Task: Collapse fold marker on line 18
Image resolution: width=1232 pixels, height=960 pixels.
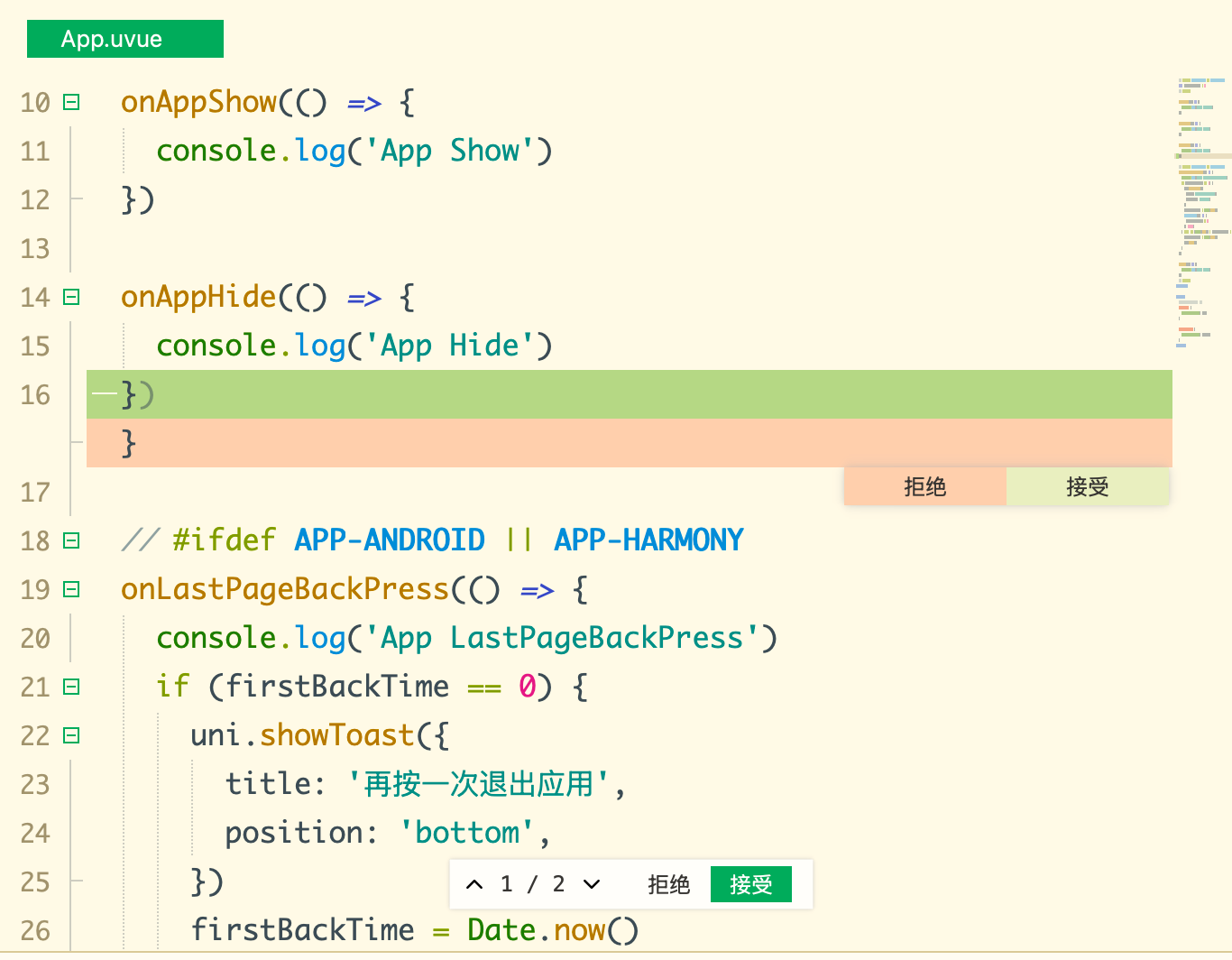Action: click(71, 540)
